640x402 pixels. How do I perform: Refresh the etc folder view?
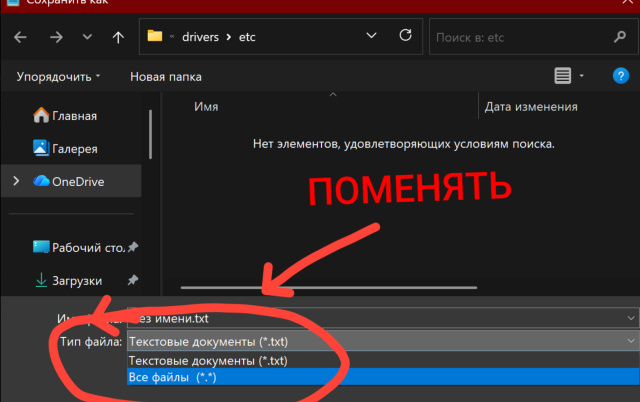405,36
